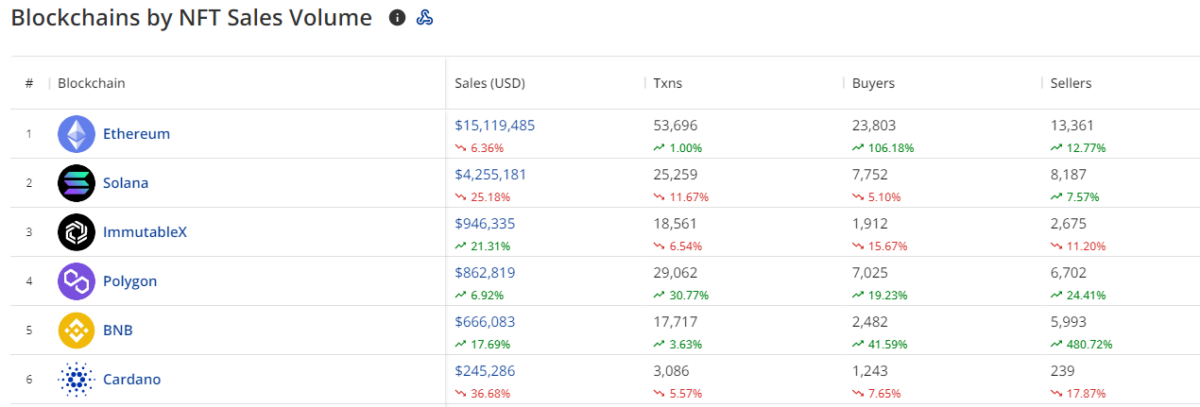Select ImmutableX transactions count 18,561
Image resolution: width=1200 pixels, height=407 pixels.
click(675, 224)
